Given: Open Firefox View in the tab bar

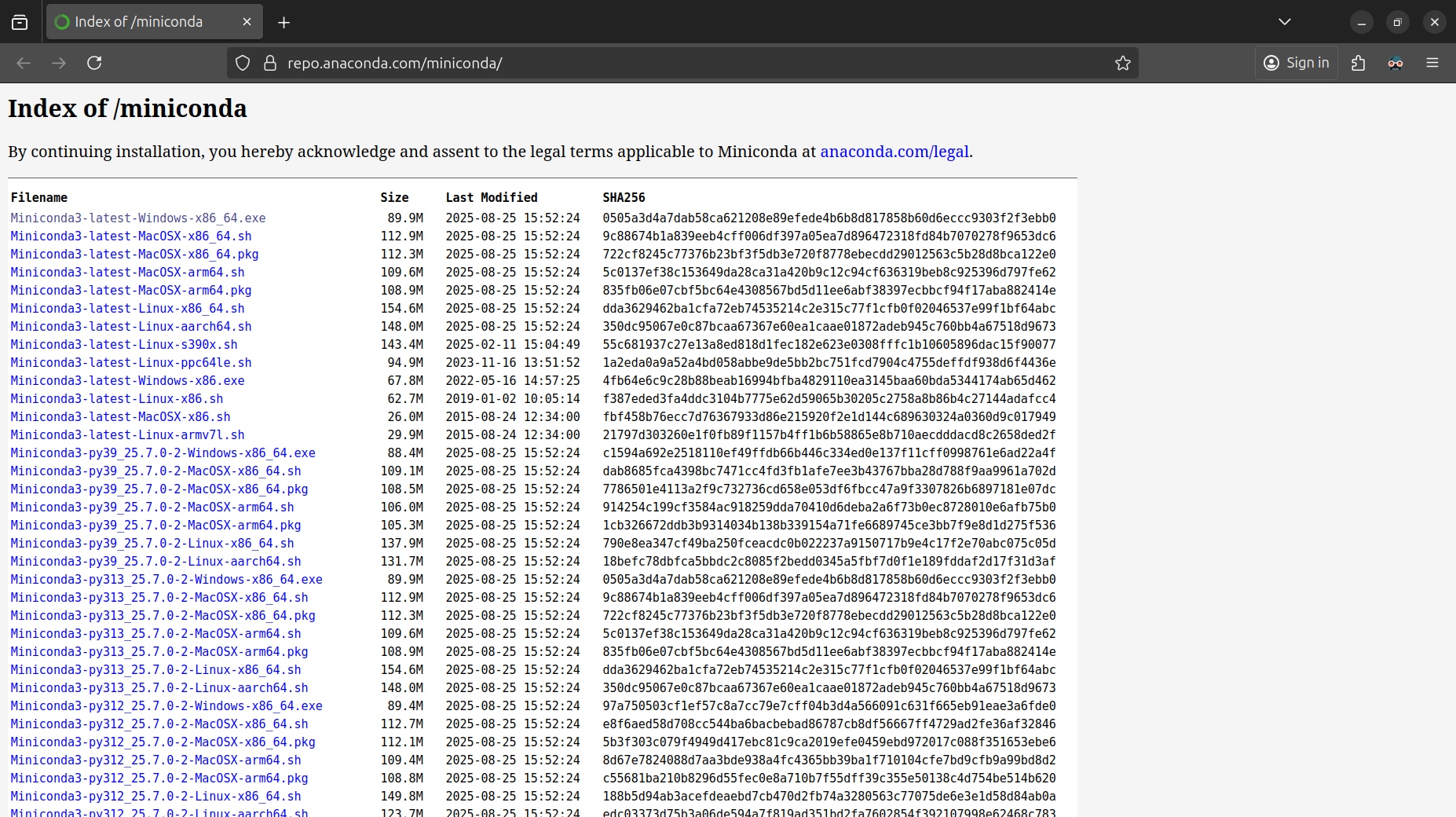Looking at the screenshot, I should point(19,21).
